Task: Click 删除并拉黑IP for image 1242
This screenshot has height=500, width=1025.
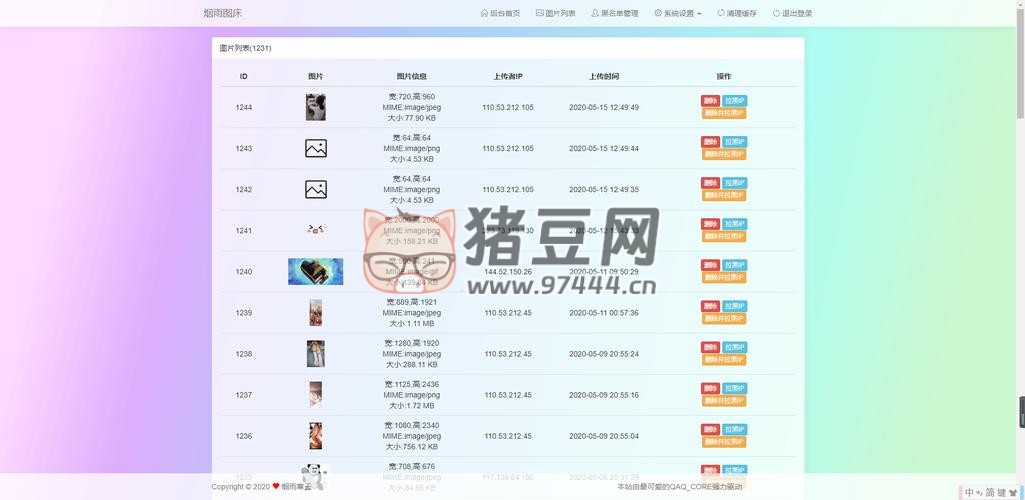Action: coord(723,196)
